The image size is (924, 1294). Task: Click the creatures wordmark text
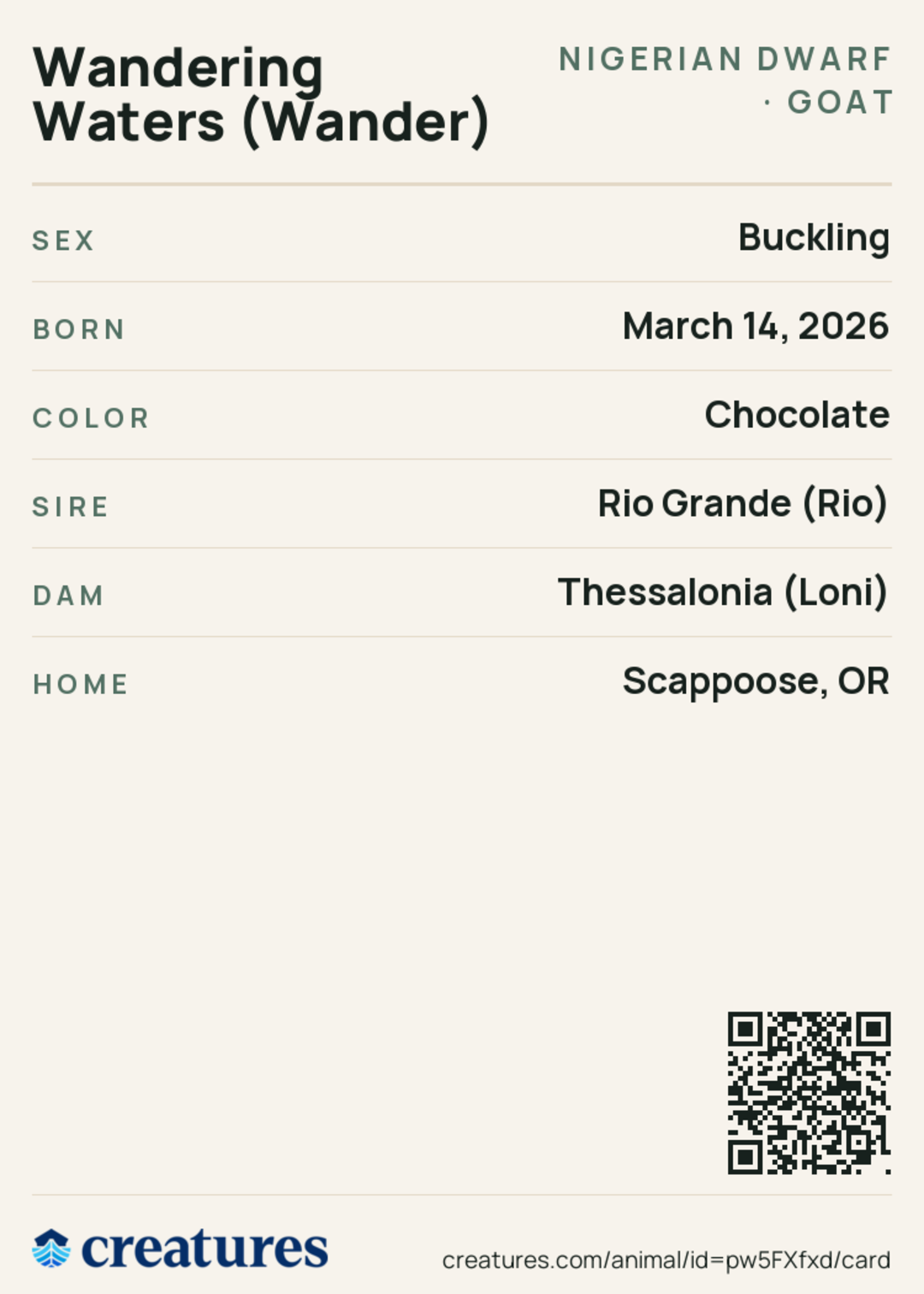tap(204, 1249)
